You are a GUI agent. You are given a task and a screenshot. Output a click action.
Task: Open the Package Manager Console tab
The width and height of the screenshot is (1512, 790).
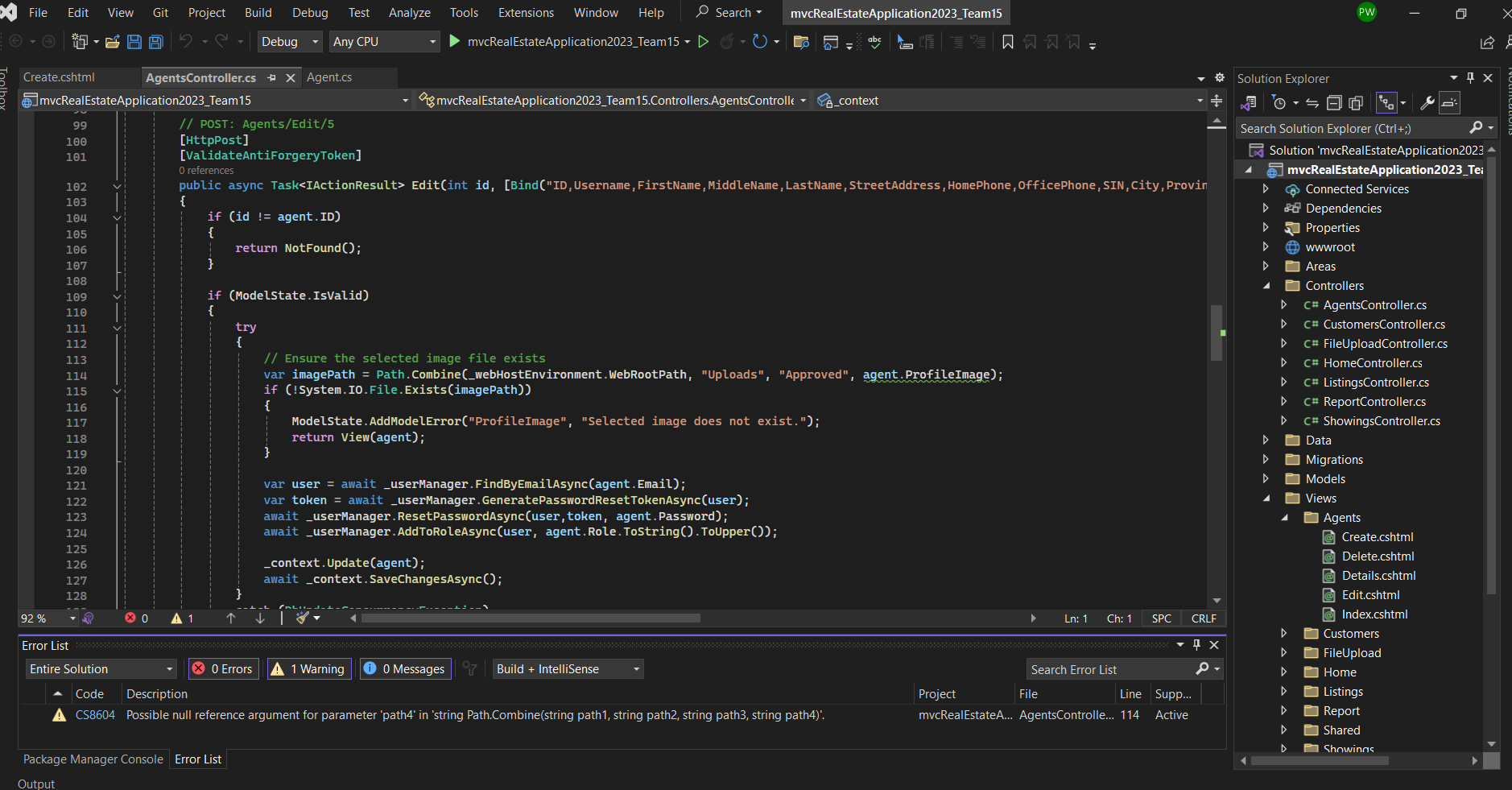click(93, 759)
